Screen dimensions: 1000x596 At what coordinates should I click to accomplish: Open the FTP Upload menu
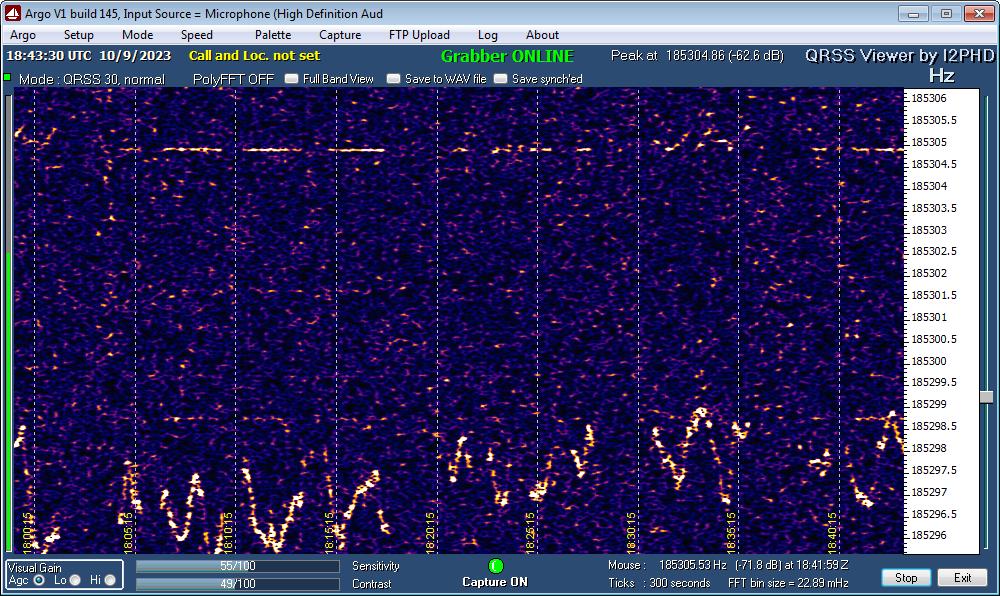(x=419, y=35)
